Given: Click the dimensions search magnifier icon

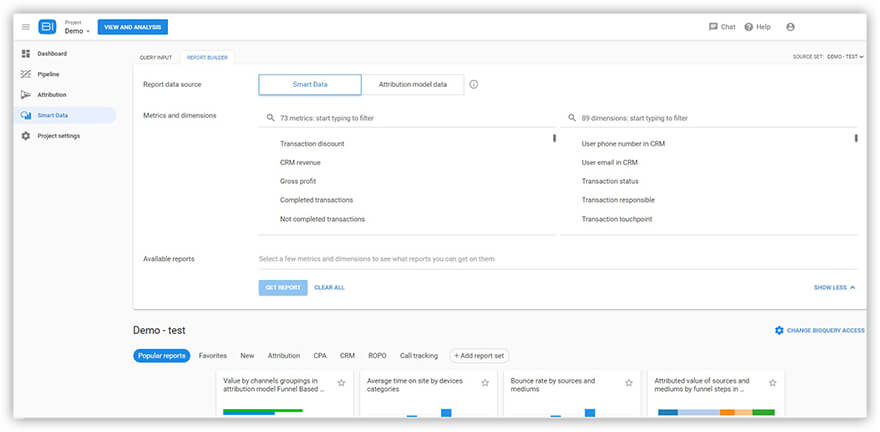Looking at the screenshot, I should [572, 118].
